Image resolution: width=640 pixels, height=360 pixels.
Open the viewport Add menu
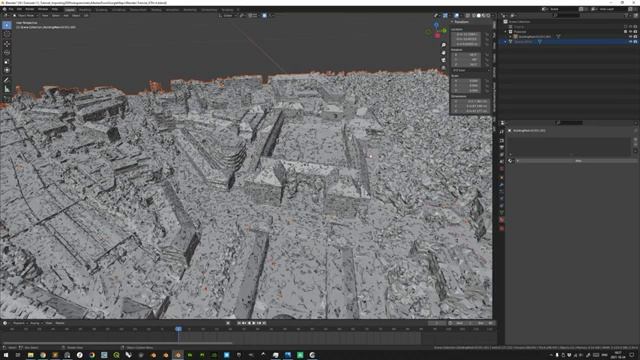[x=66, y=16]
